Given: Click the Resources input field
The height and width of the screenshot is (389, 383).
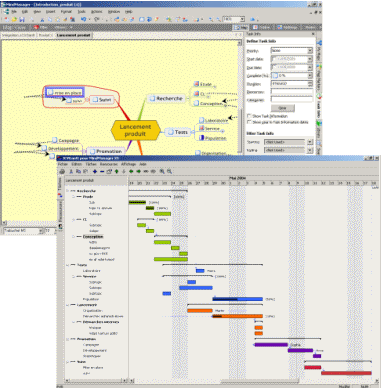Looking at the screenshot, I should 292,92.
